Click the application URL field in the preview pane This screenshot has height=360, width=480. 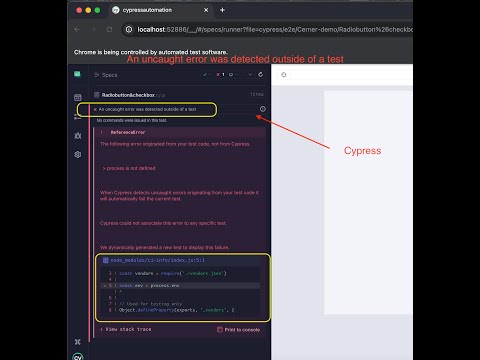[352, 75]
